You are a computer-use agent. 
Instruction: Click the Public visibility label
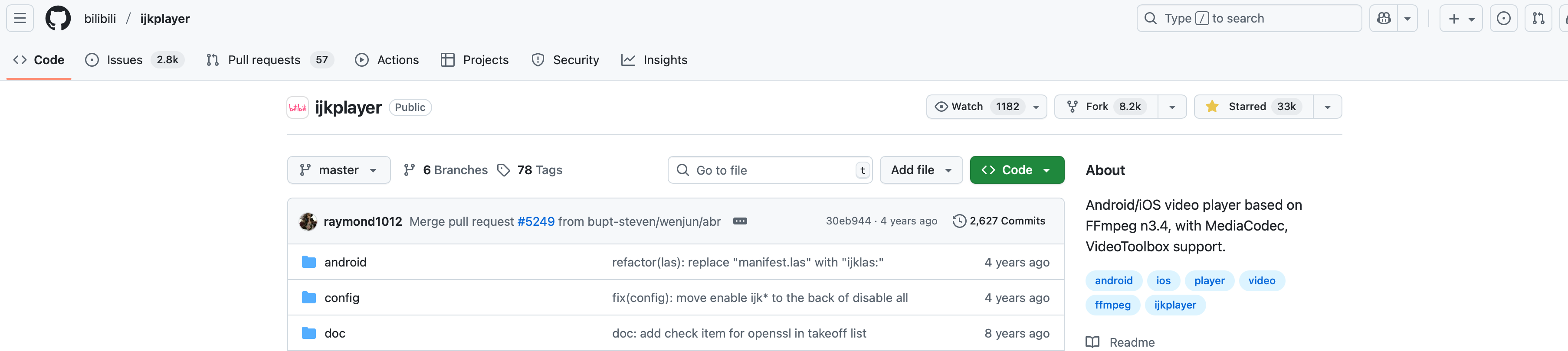(x=410, y=107)
